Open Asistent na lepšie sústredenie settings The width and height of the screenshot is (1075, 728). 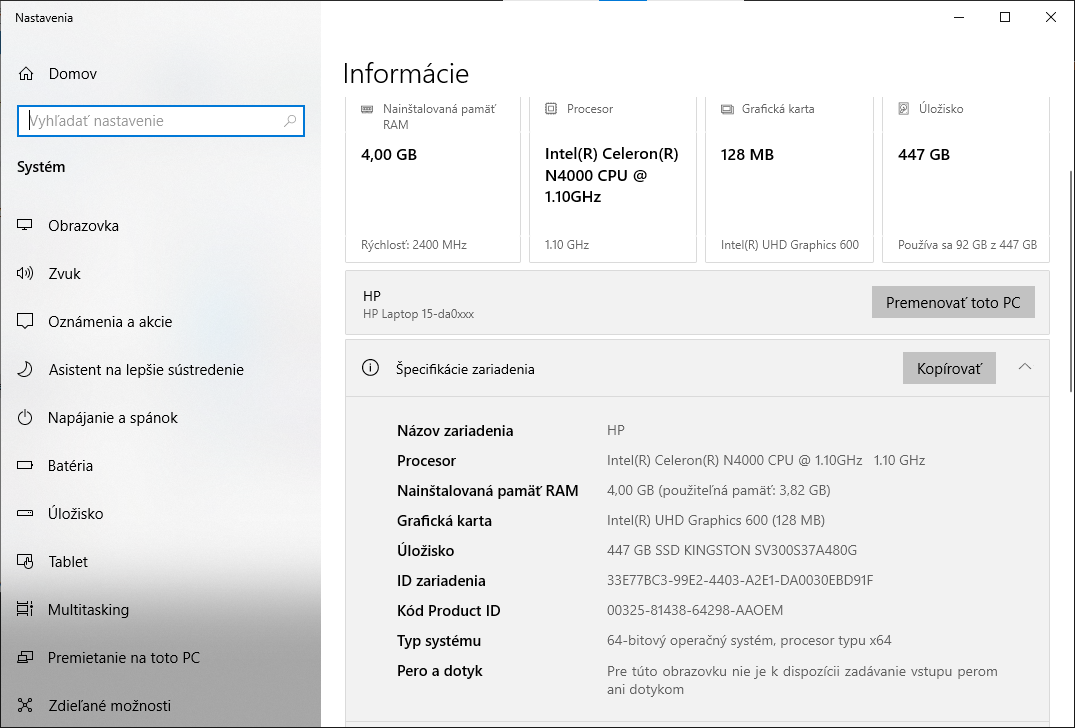pos(25,369)
